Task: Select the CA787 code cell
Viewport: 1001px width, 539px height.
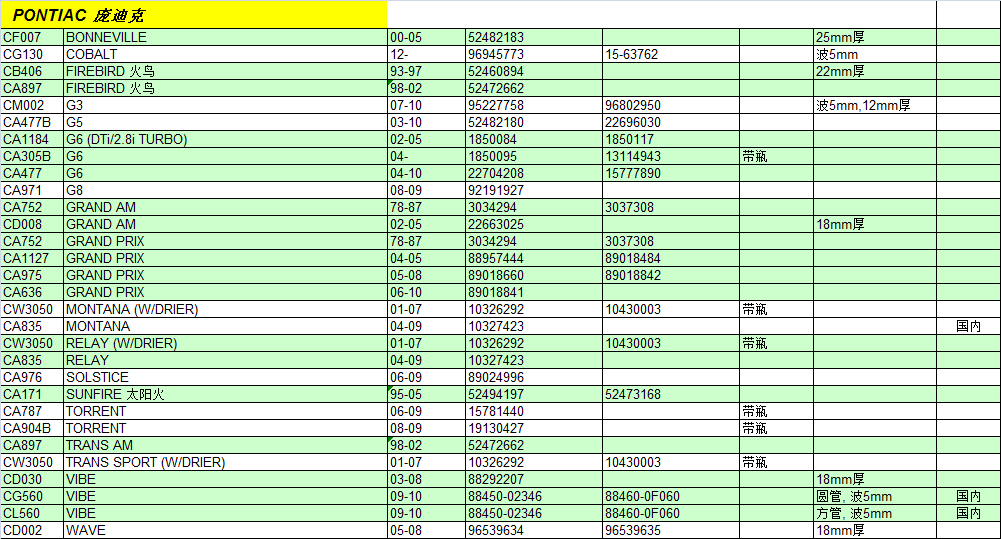Action: 32,411
